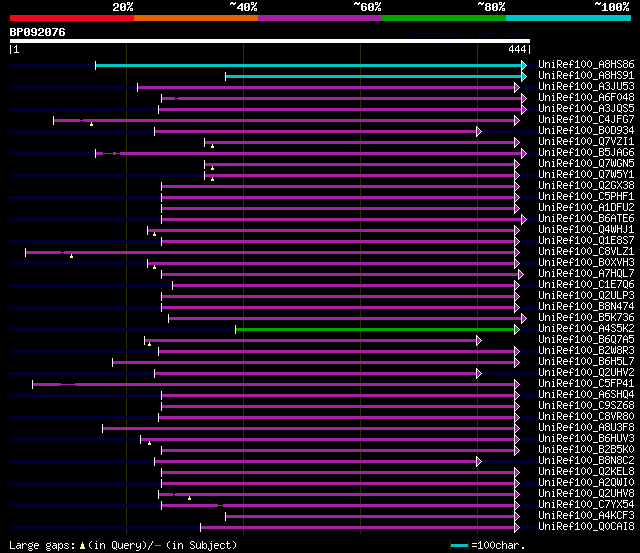Click UniRef100_Q0CAI8 label
The image size is (640, 553).
(x=586, y=527)
